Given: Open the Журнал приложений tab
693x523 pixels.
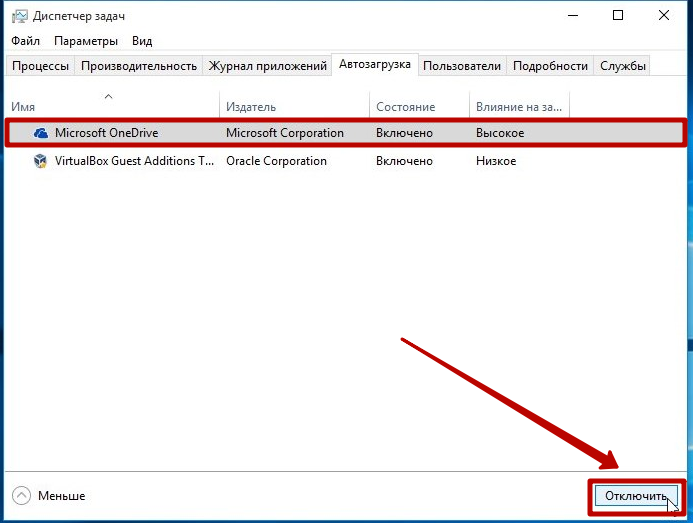Looking at the screenshot, I should click(x=267, y=66).
